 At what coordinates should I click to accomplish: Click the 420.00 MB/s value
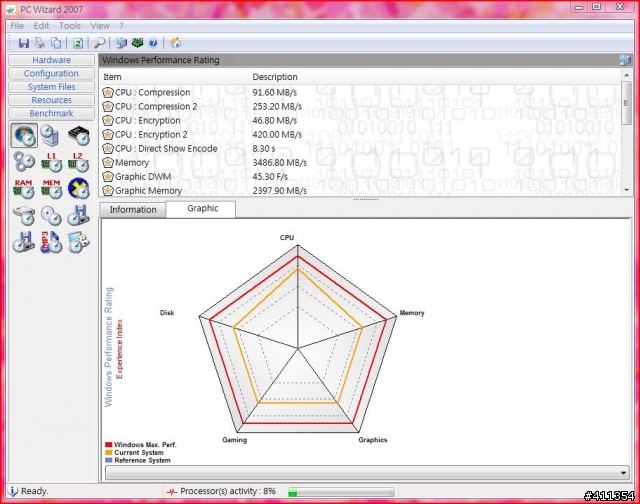277,135
